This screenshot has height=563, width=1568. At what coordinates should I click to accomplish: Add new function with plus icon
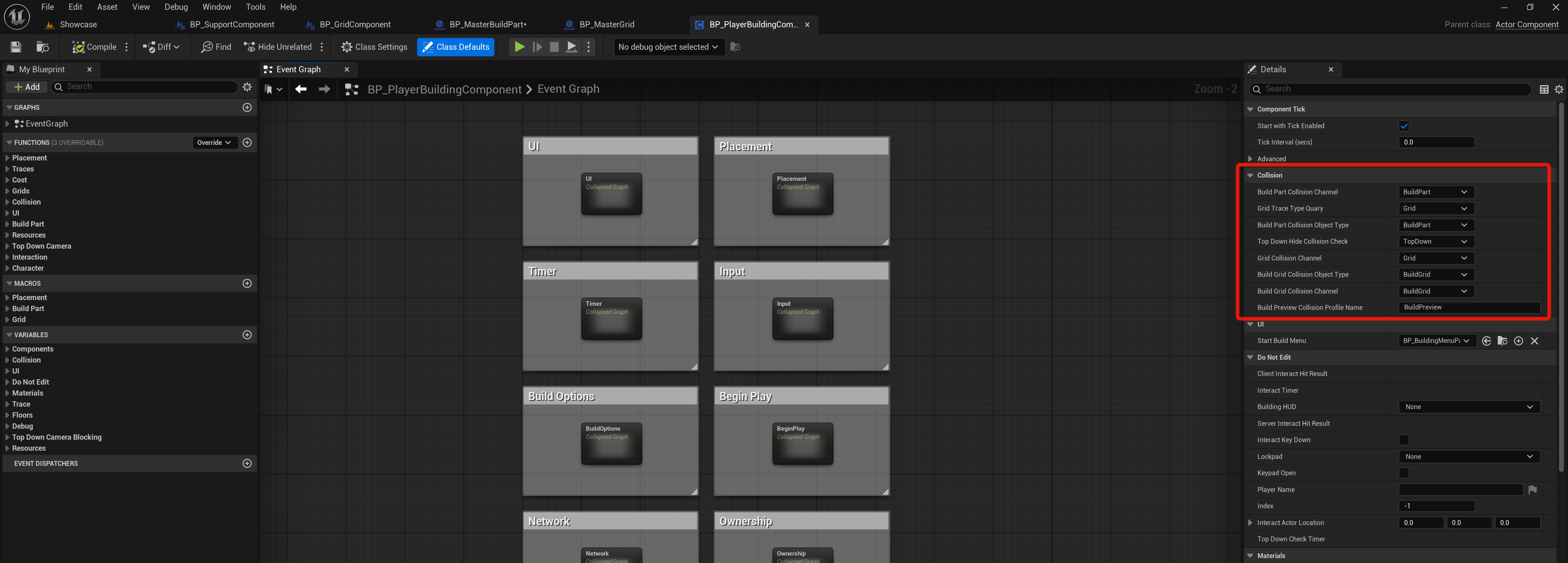[247, 142]
